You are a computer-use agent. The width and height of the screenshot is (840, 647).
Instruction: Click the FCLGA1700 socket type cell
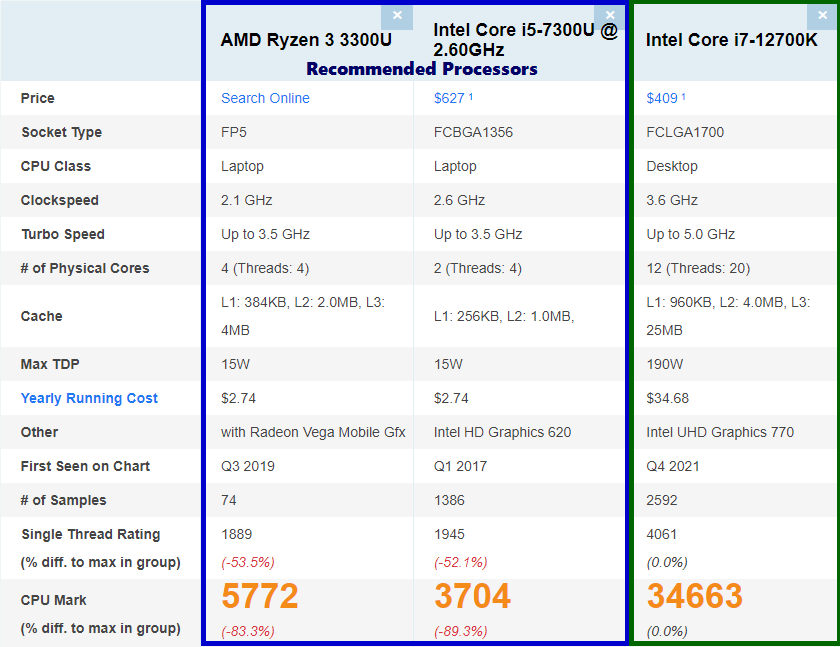click(x=685, y=132)
